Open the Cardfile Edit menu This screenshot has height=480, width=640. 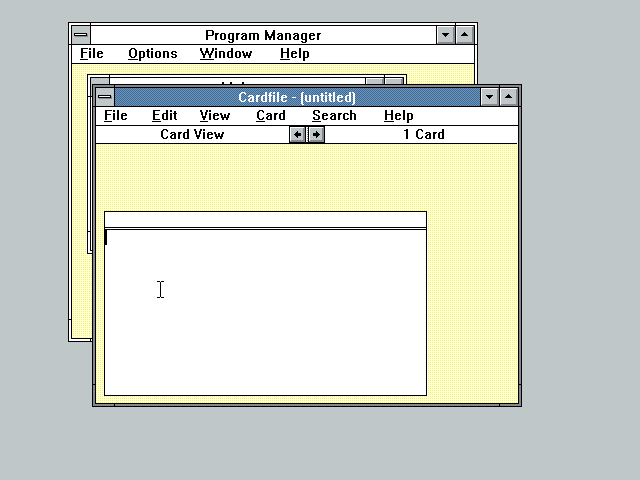click(164, 116)
